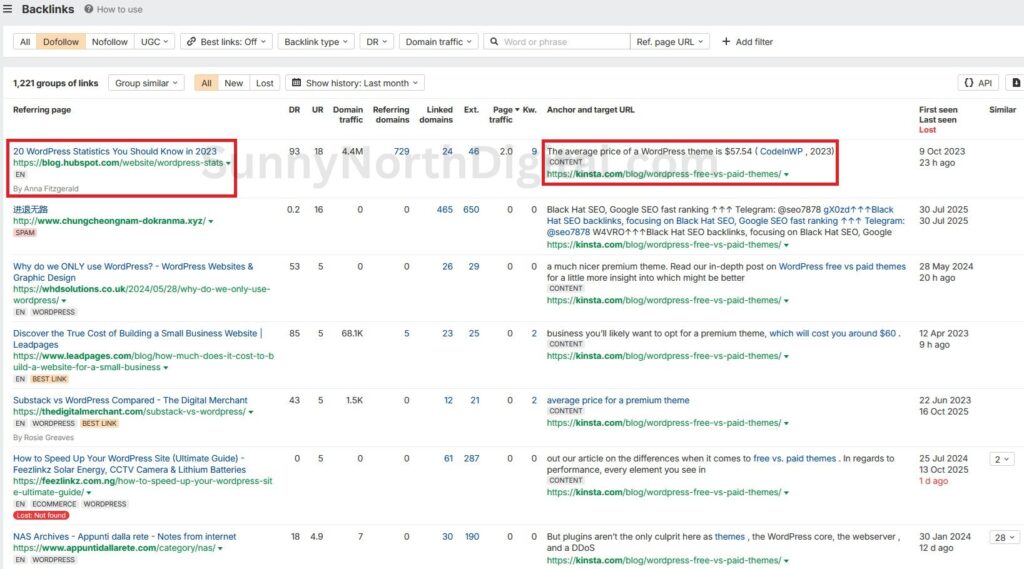
Task: Click external links value 650
Action: pos(471,210)
